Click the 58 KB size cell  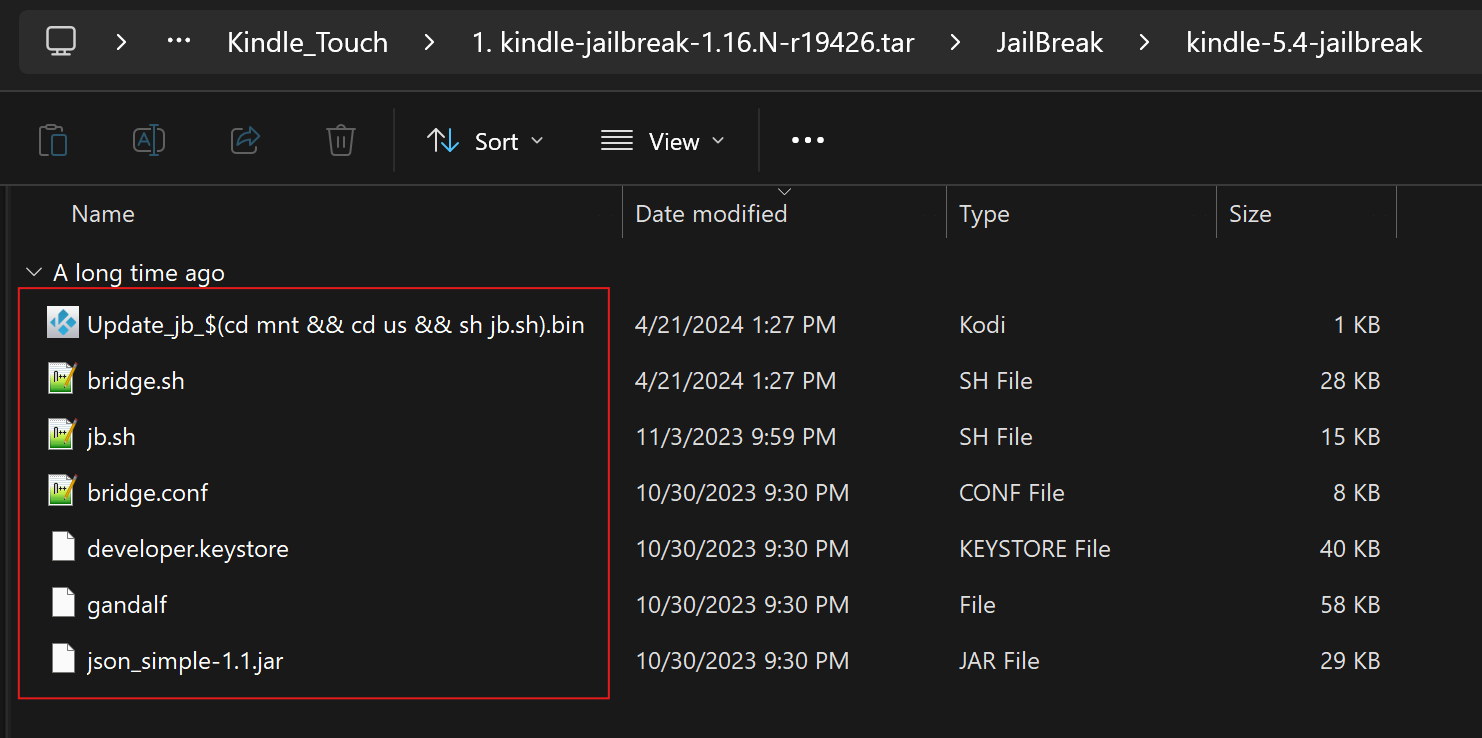(x=1349, y=605)
